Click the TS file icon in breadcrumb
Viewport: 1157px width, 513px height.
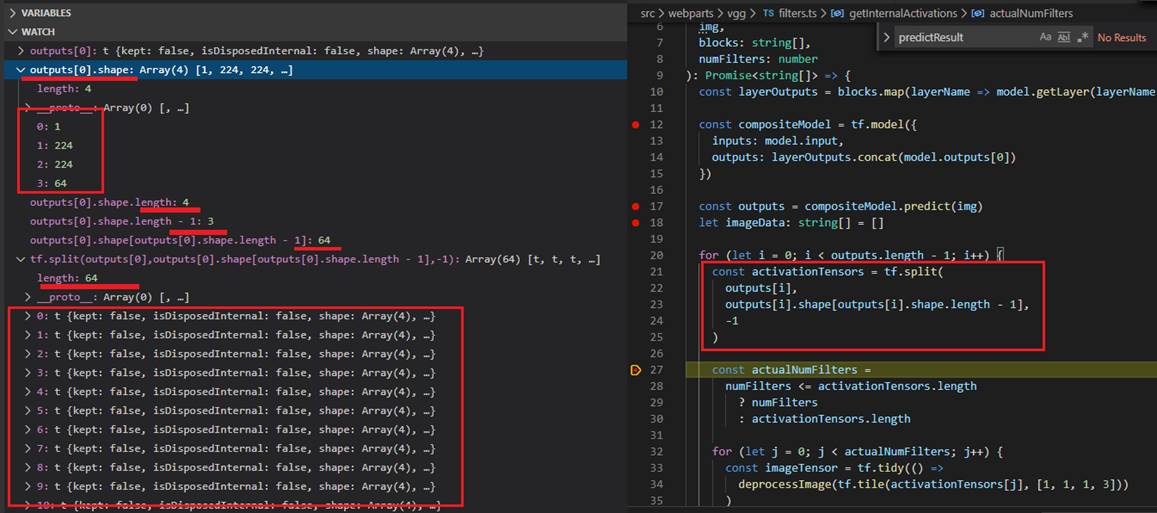768,13
